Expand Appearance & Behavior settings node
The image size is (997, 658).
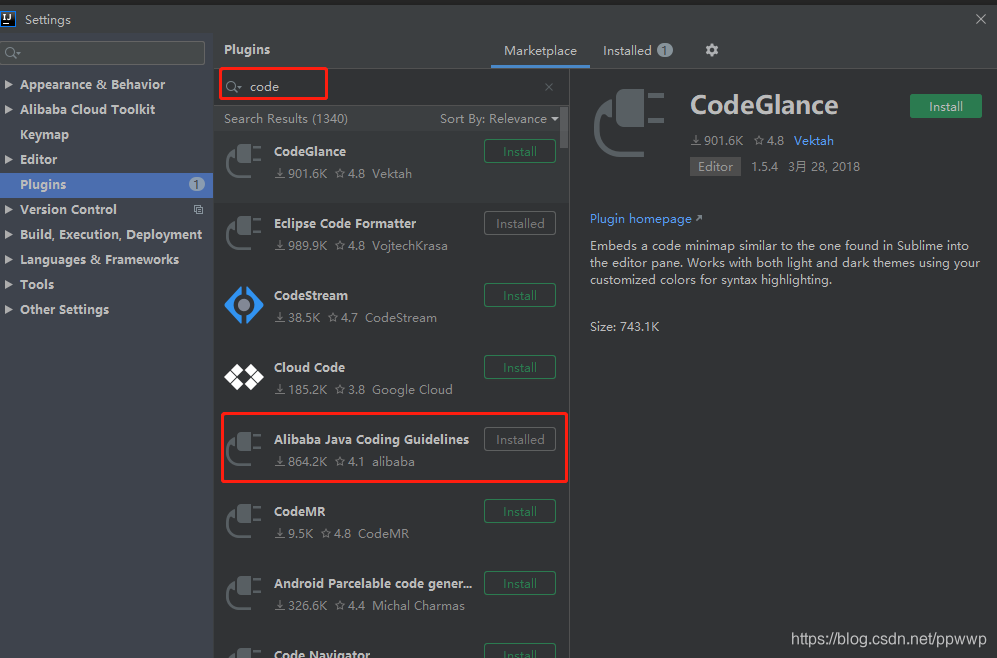[x=9, y=84]
